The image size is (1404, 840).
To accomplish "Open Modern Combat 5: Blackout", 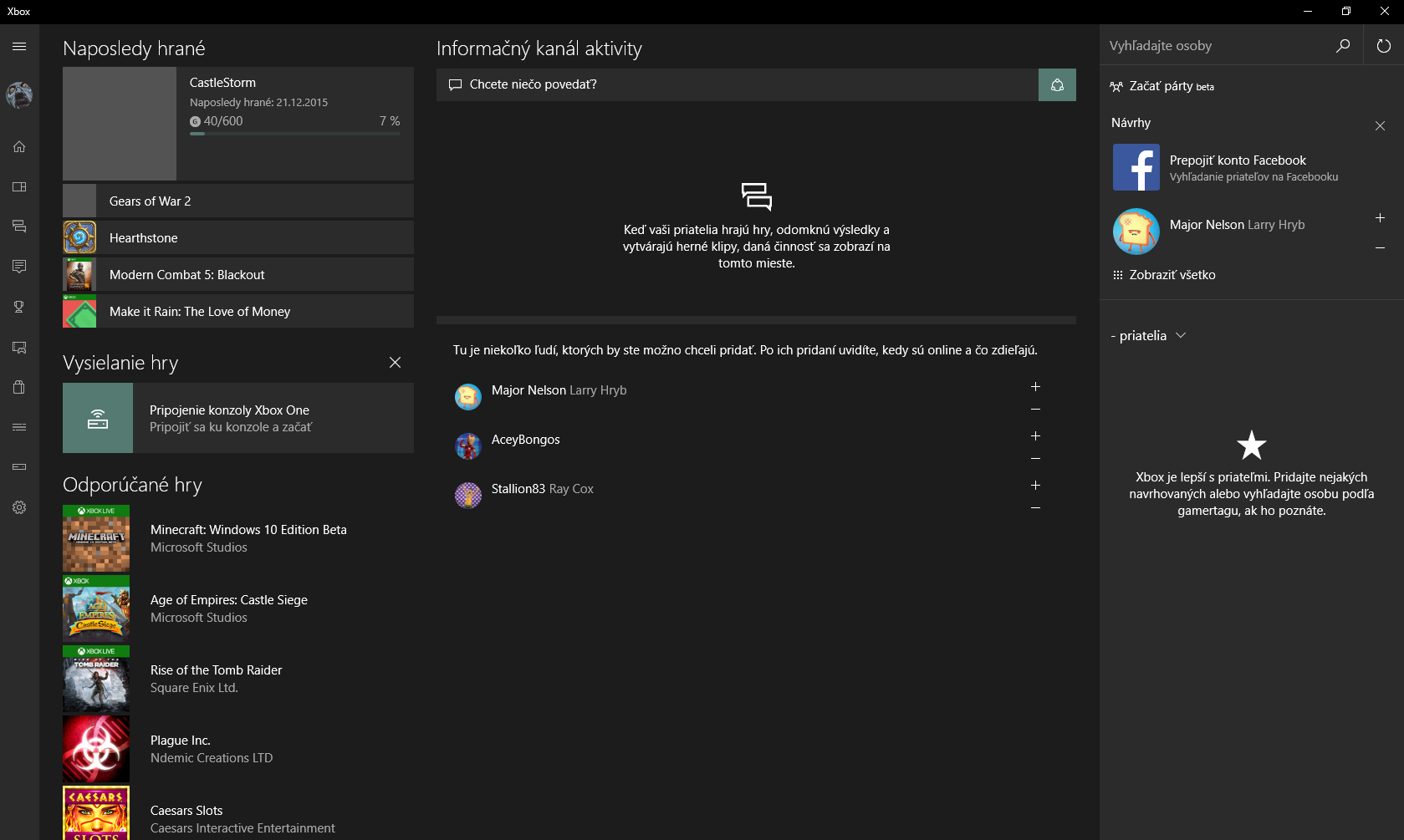I will tap(238, 274).
